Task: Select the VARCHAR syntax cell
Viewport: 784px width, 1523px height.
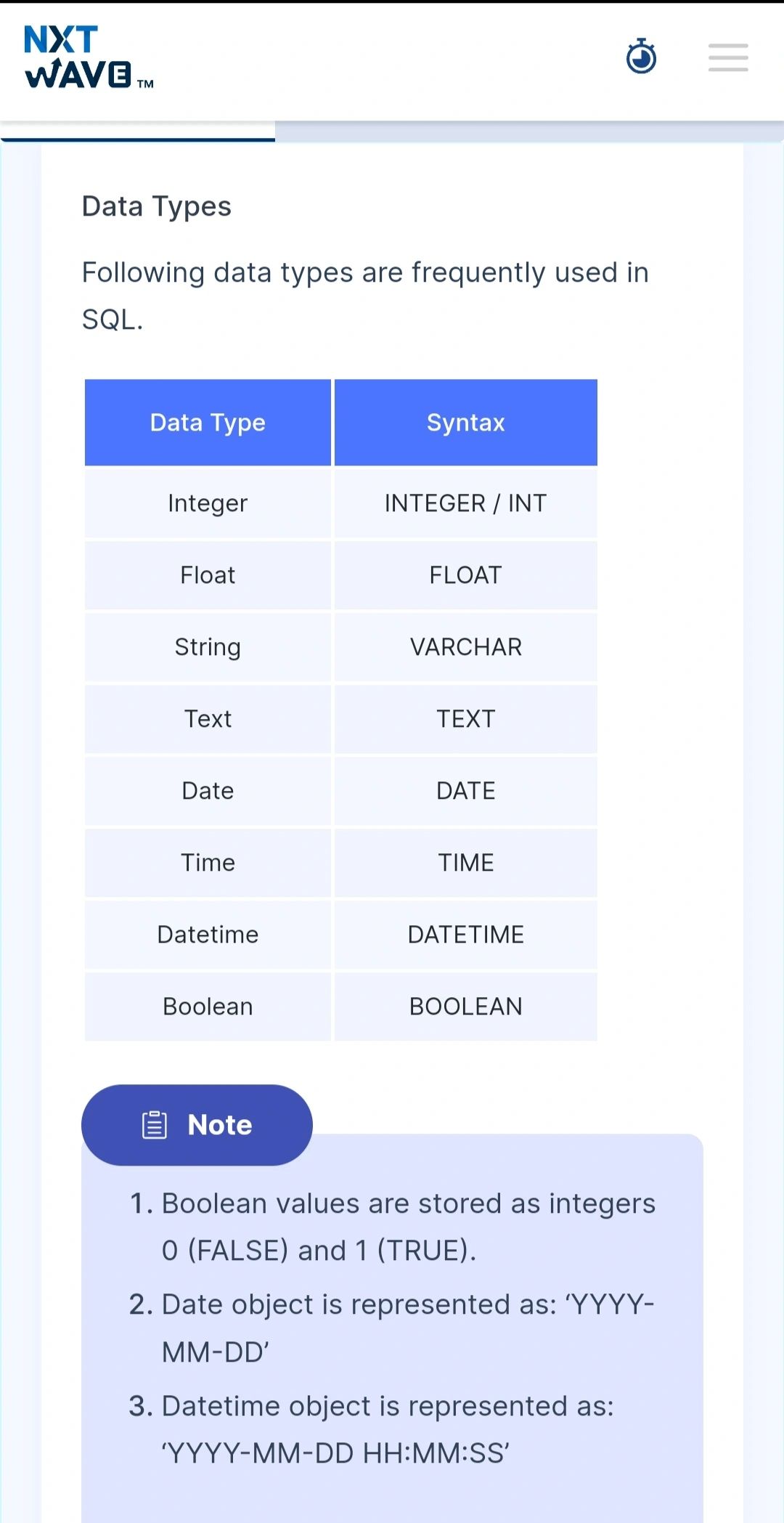Action: (x=465, y=647)
